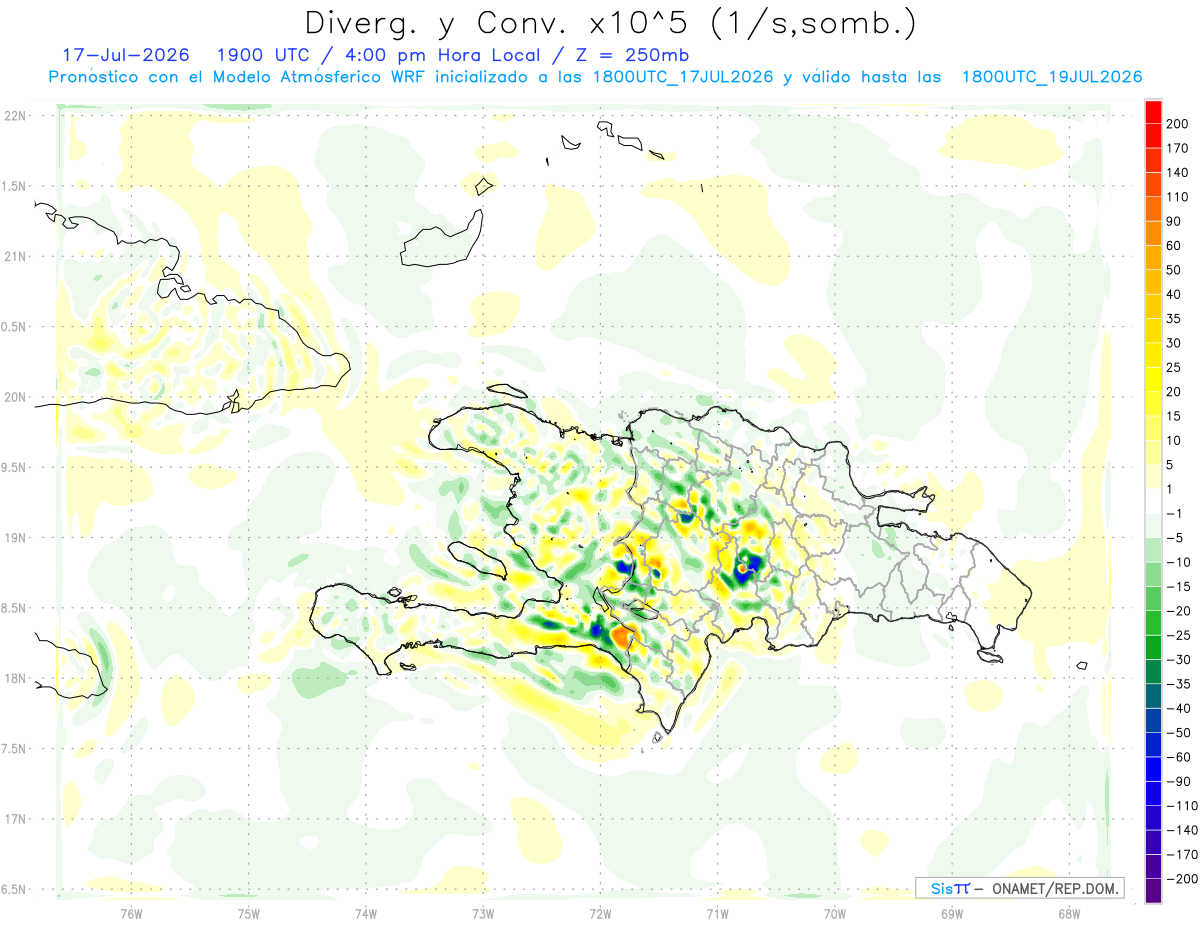This screenshot has height=927, width=1200.
Task: Click the '71W' longitude label
Action: 717,915
